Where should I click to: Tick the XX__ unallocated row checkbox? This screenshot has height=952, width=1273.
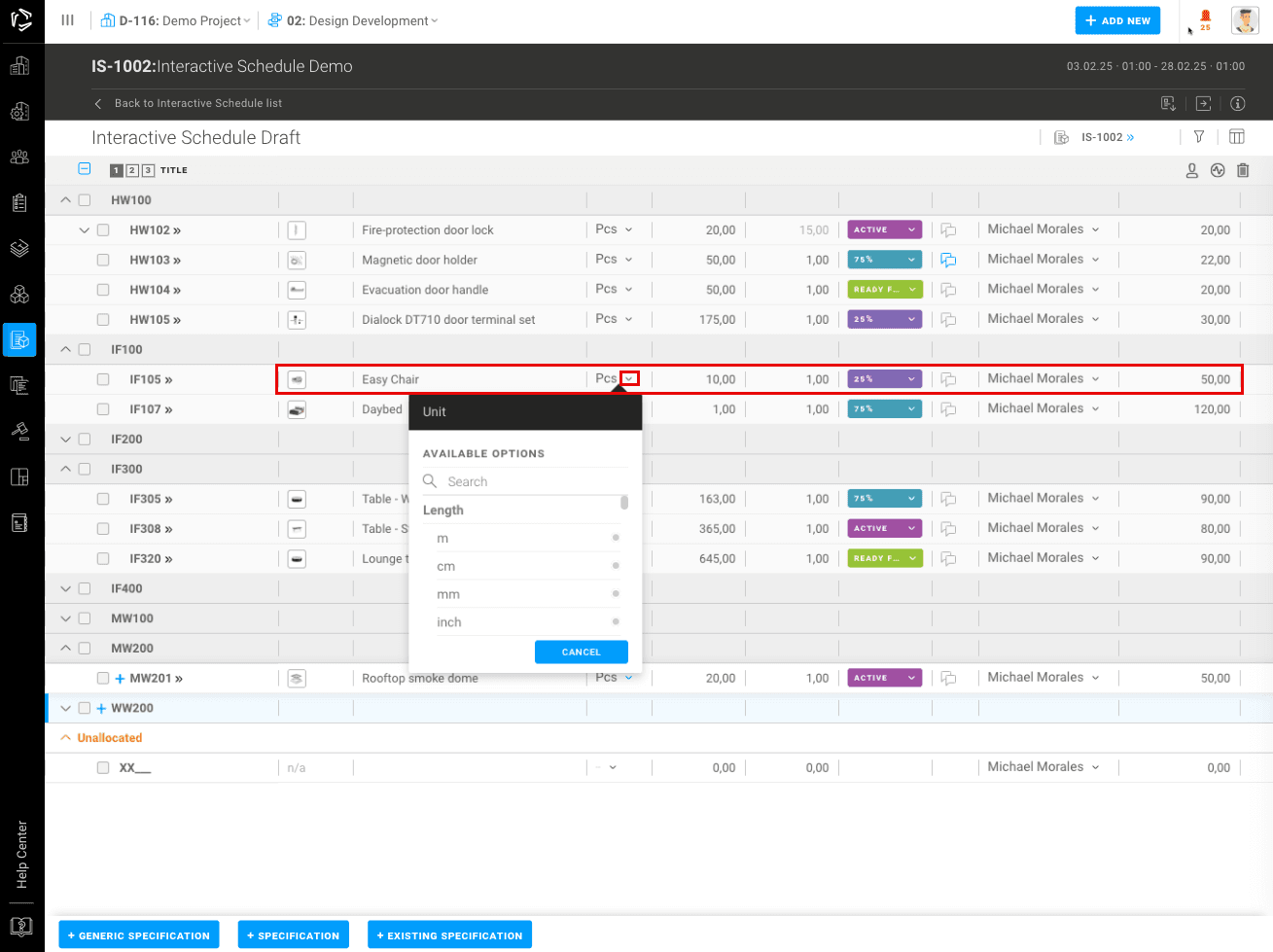(x=103, y=767)
